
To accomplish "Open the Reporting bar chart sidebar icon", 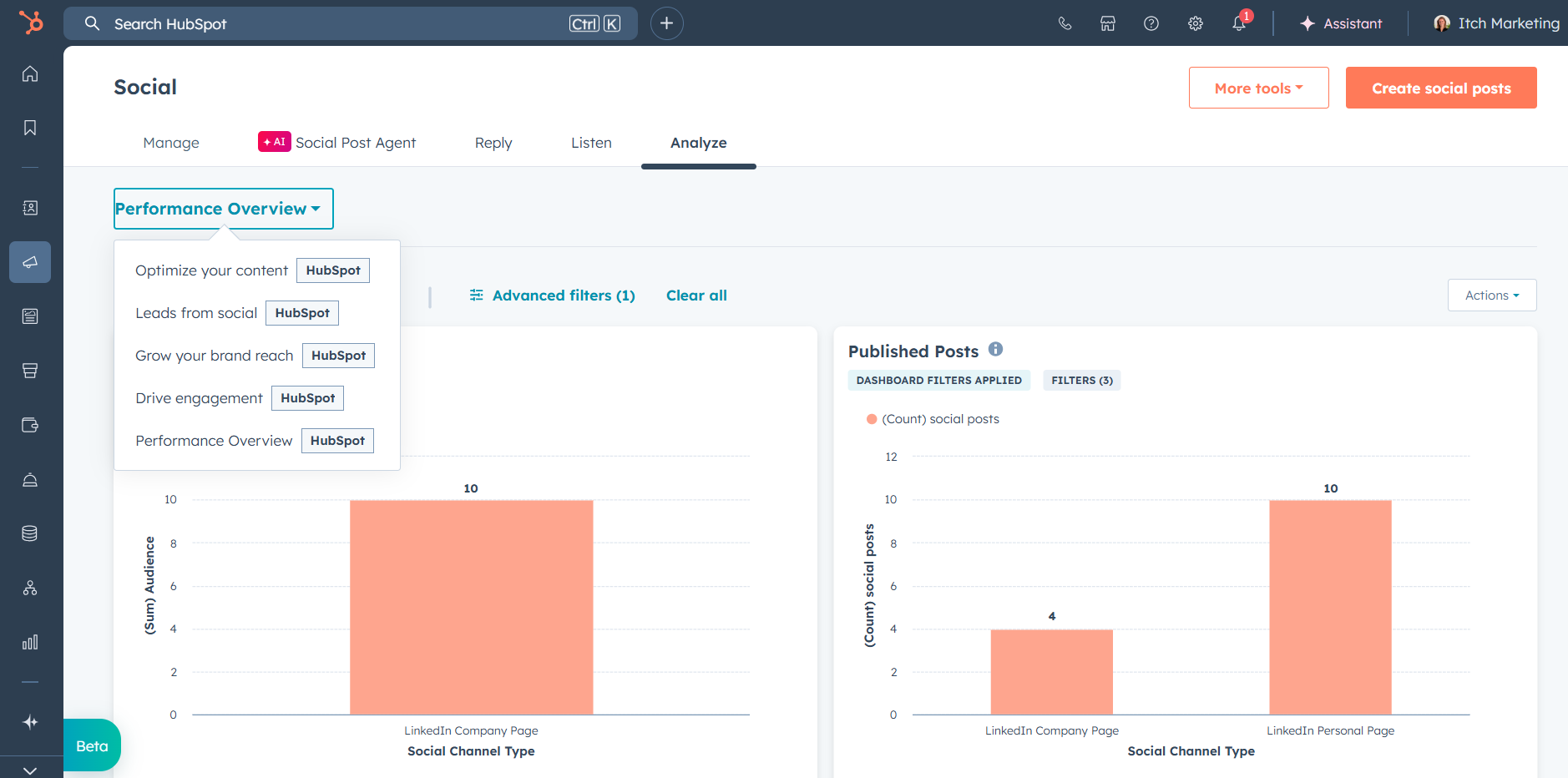I will click(x=30, y=642).
